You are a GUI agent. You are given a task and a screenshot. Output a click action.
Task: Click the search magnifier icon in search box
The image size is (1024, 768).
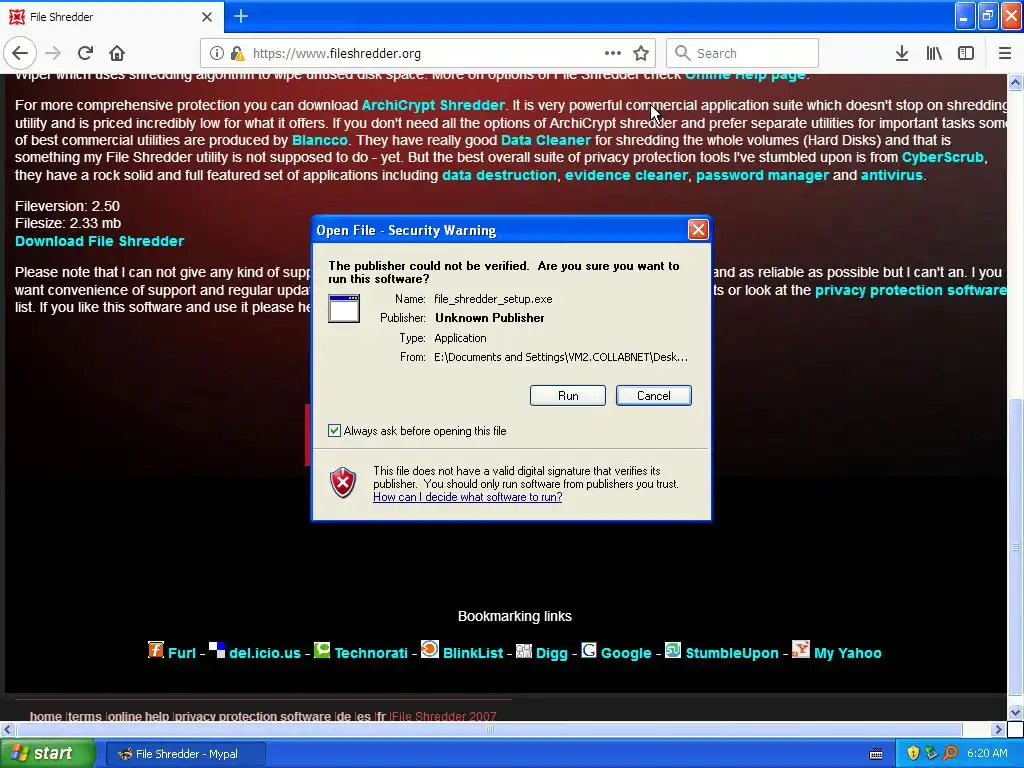(x=682, y=53)
